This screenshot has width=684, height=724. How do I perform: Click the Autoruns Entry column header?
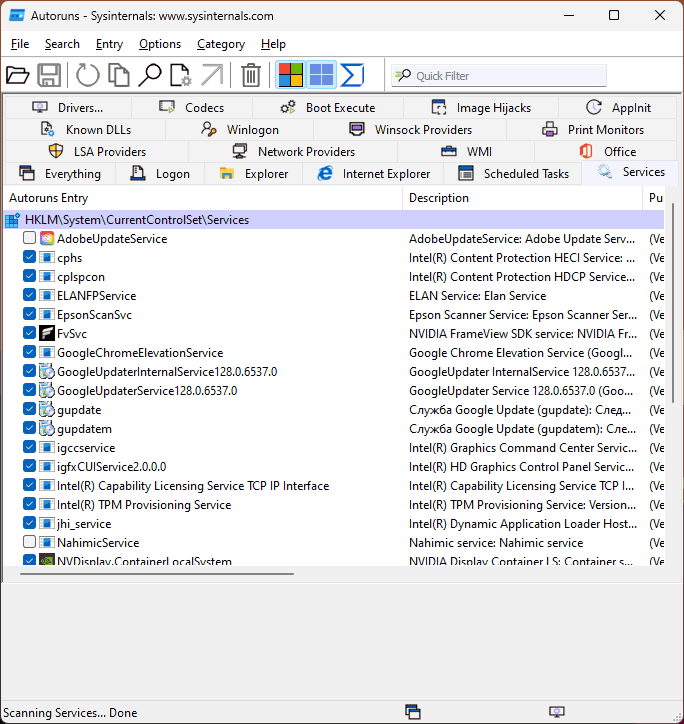tap(203, 198)
